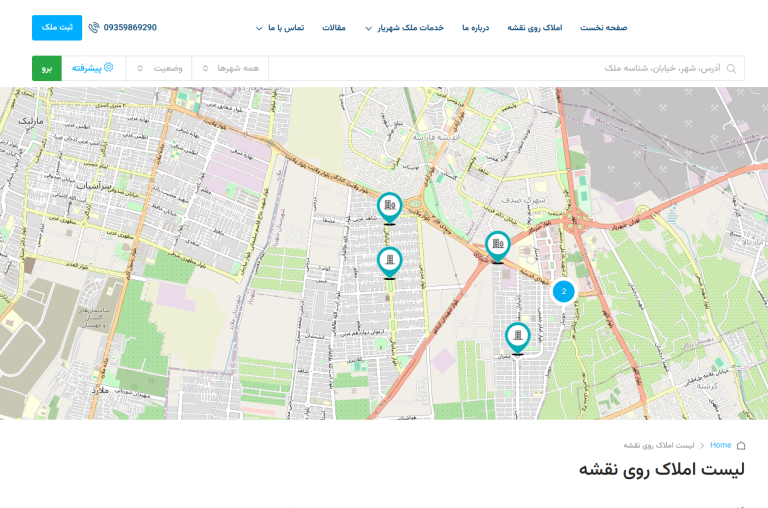768x508 pixels.
Task: Click the magnifier icon in the search field
Action: pyautogui.click(x=731, y=69)
